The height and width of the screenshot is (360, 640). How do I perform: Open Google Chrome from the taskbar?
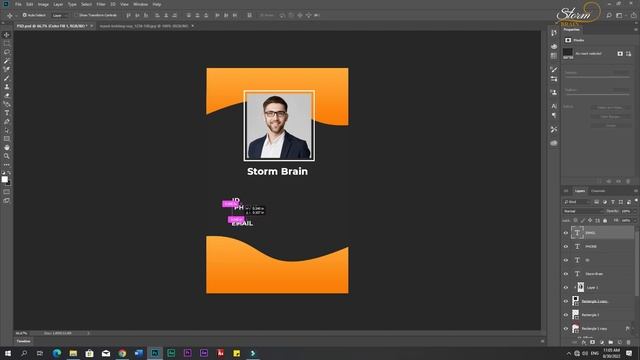coord(122,353)
